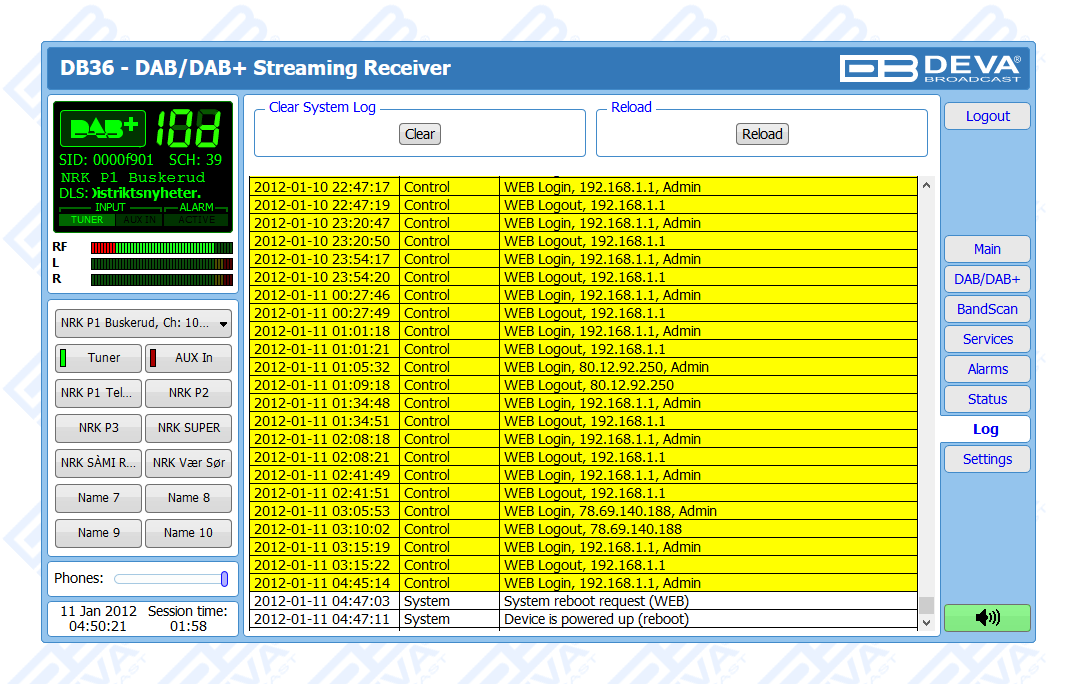The height and width of the screenshot is (684, 1077).
Task: Toggle the AUX In input source
Action: [x=188, y=358]
